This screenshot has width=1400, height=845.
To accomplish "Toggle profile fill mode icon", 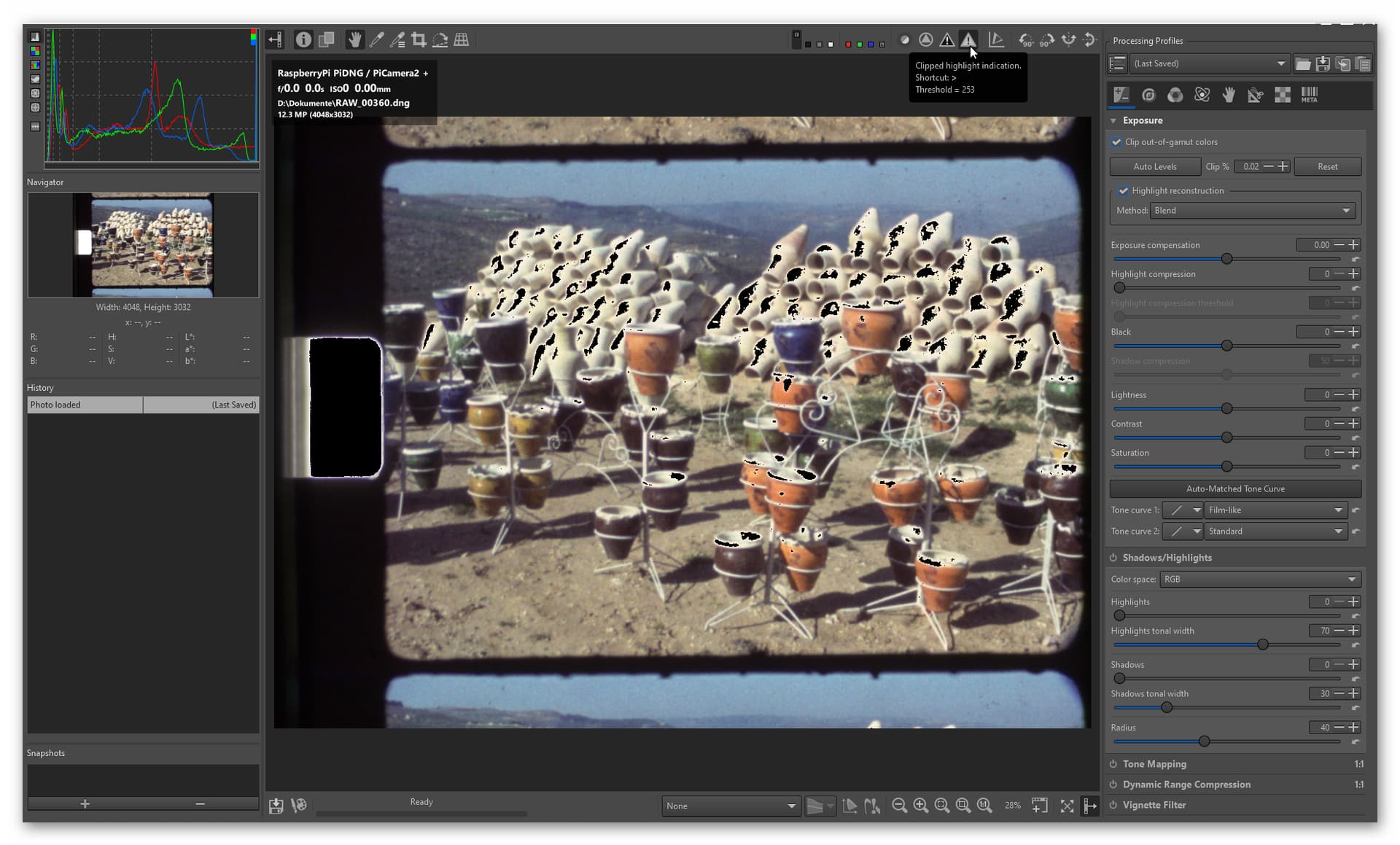I will click(1117, 64).
